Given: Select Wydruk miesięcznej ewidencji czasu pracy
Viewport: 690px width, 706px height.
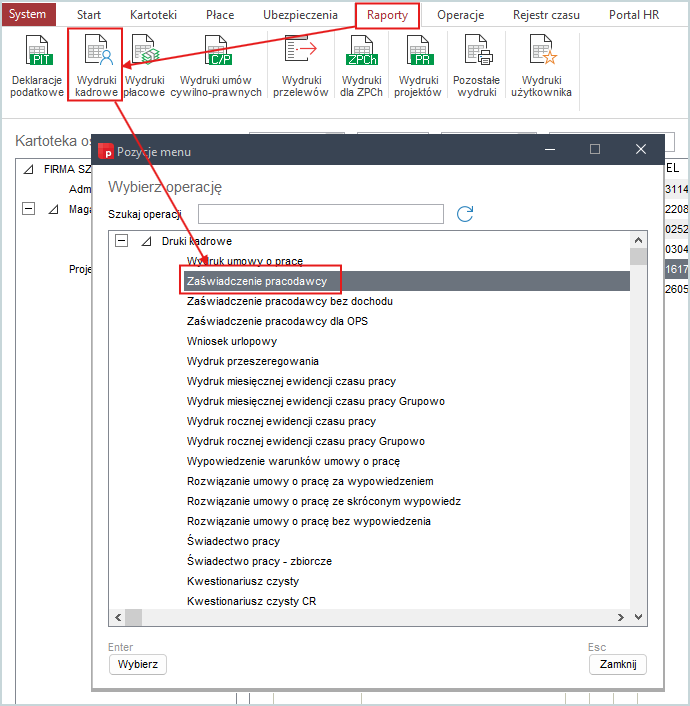Looking at the screenshot, I should pyautogui.click(x=291, y=381).
